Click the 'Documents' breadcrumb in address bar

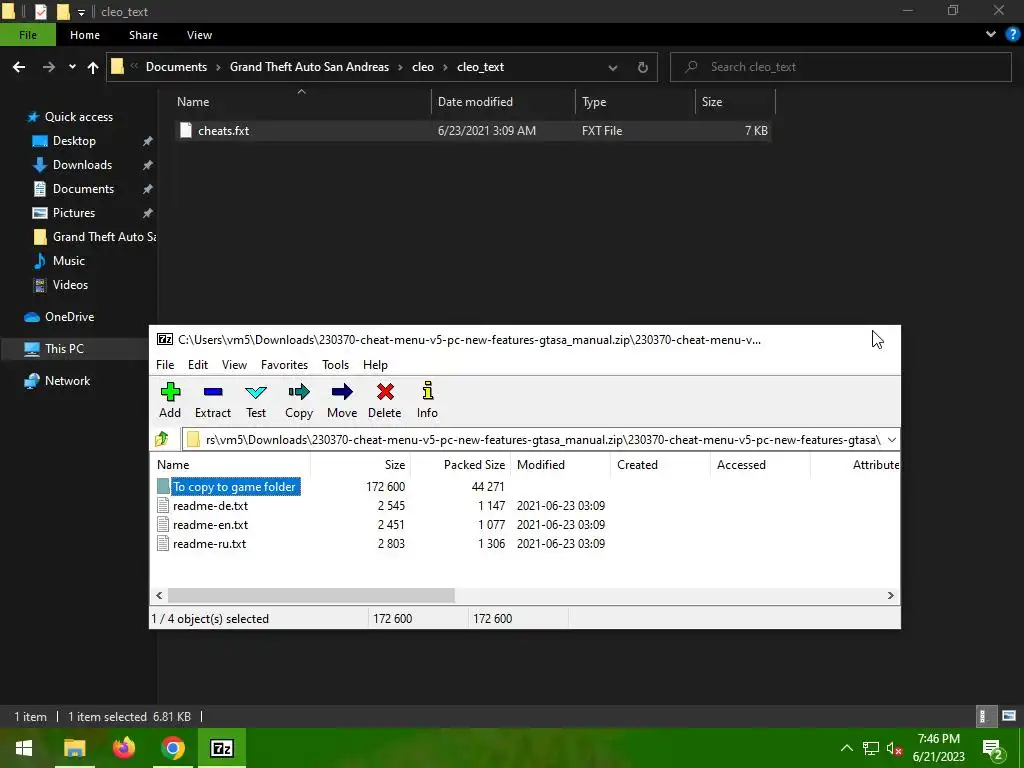(176, 67)
